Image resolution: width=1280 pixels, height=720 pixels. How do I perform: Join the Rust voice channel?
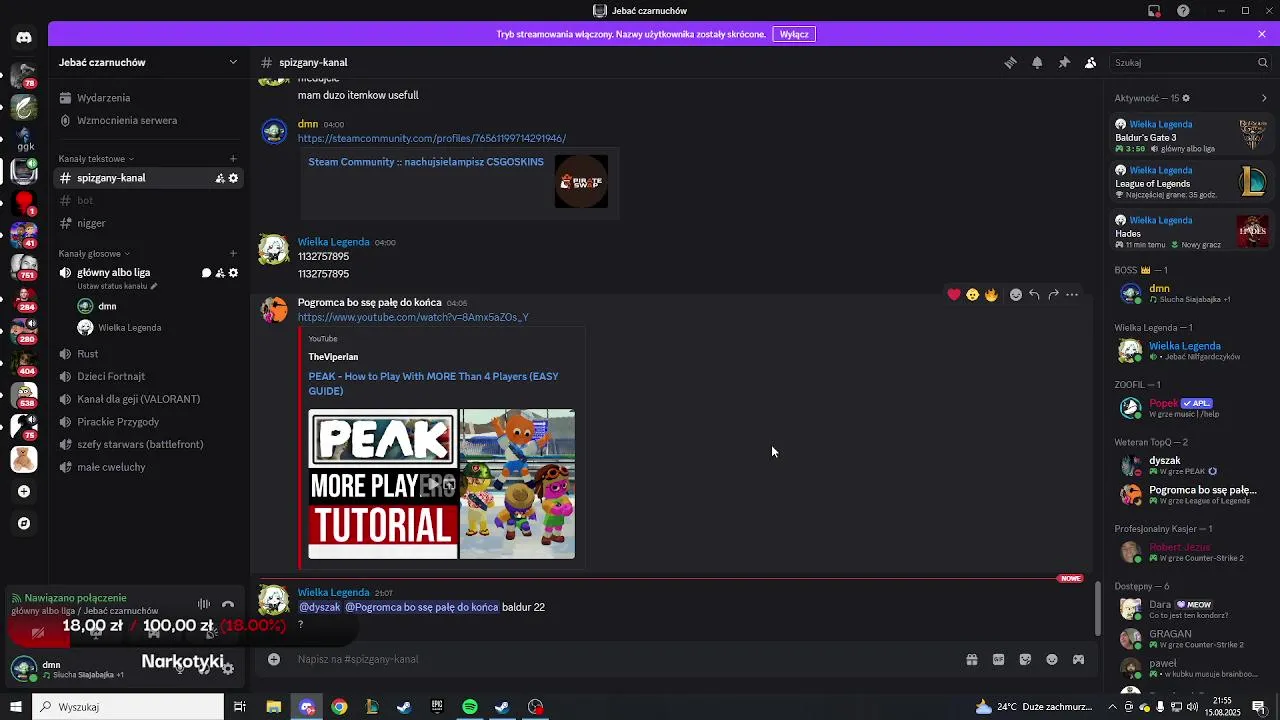(x=148, y=354)
